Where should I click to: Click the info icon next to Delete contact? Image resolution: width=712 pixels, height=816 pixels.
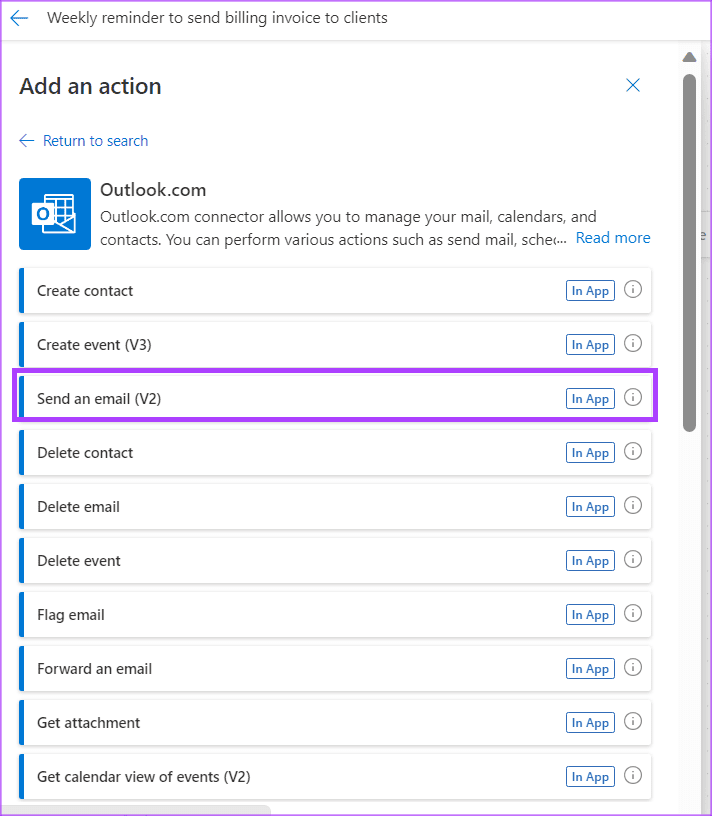[632, 452]
